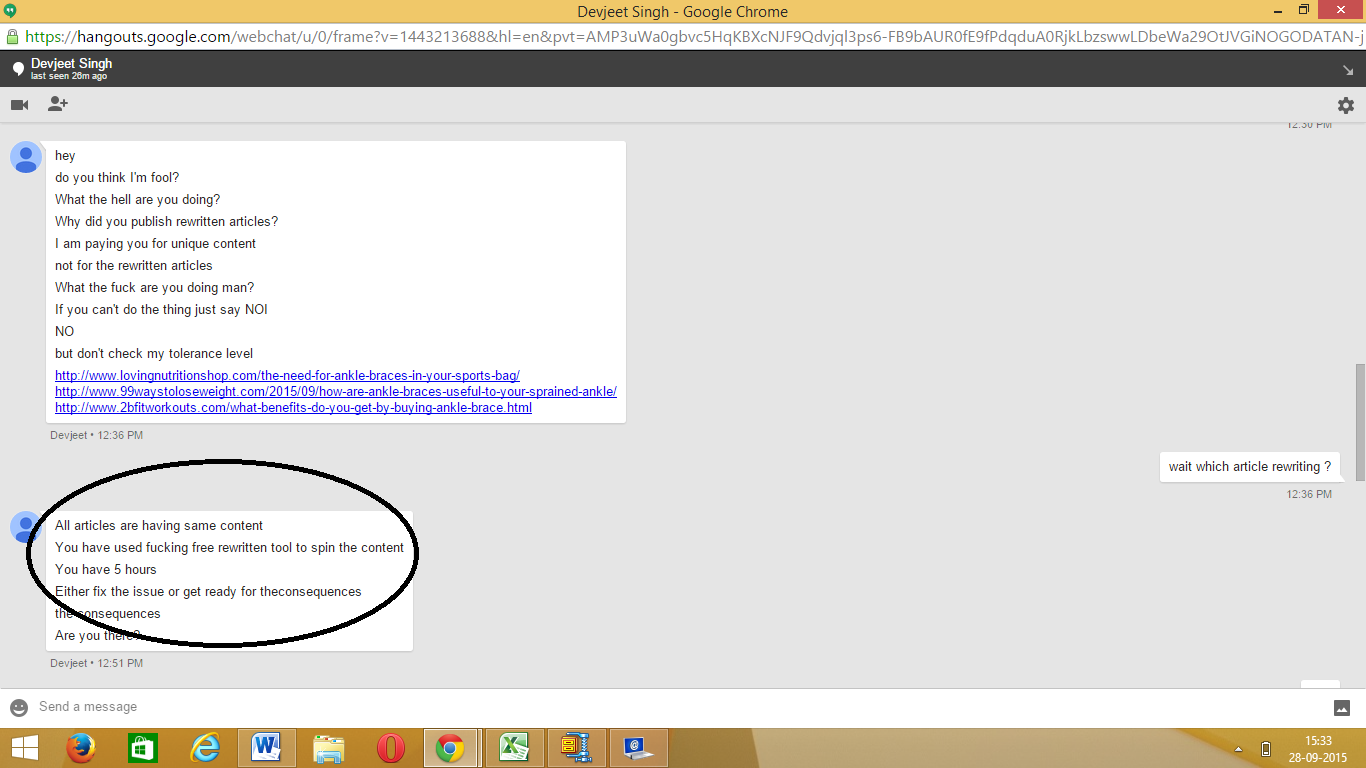This screenshot has width=1366, height=768.
Task: Open lovingnutritionshop.com ankle braces link
Action: (x=287, y=376)
